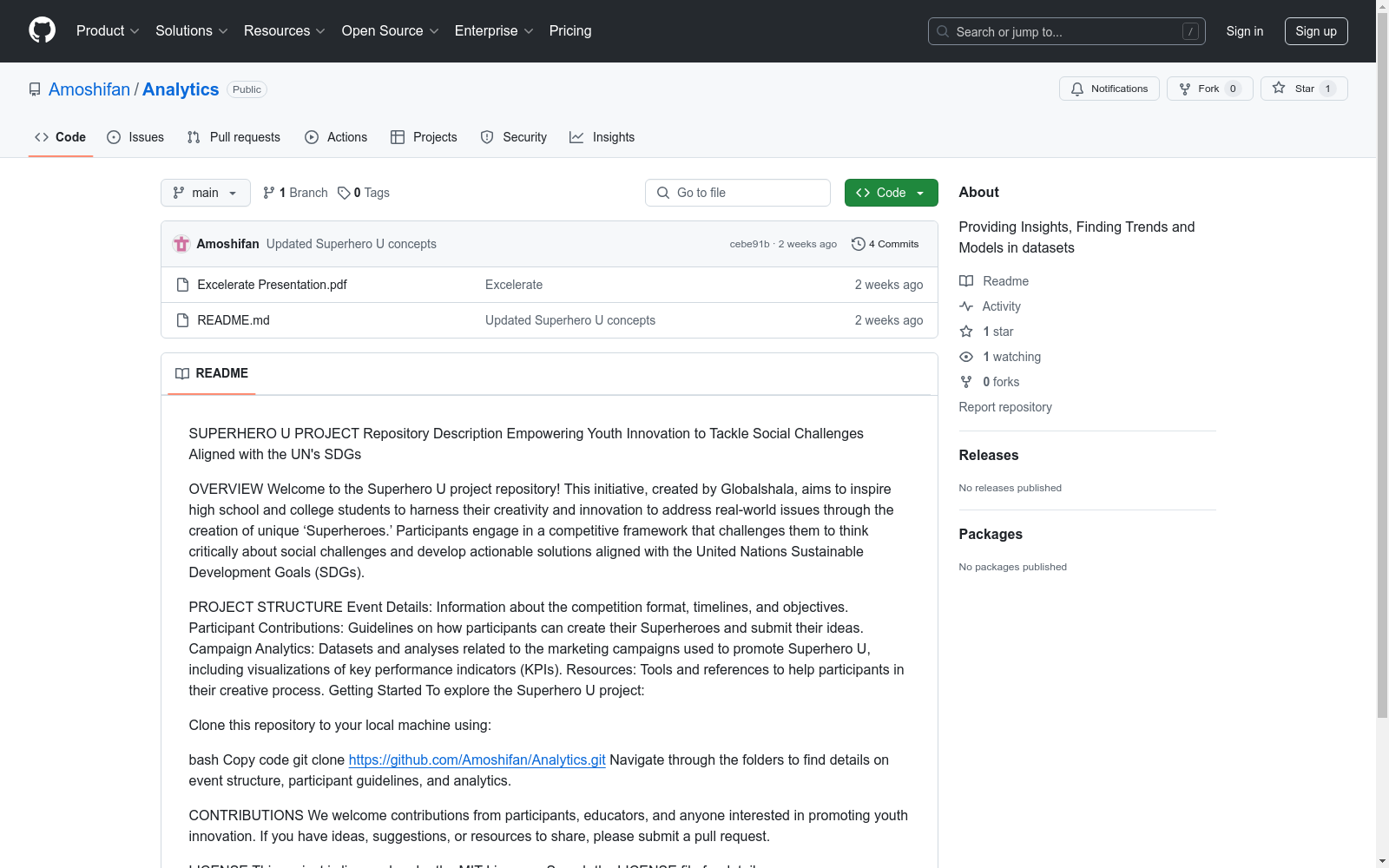1389x868 pixels.
Task: Click the commit history clock icon
Action: pyautogui.click(x=859, y=244)
